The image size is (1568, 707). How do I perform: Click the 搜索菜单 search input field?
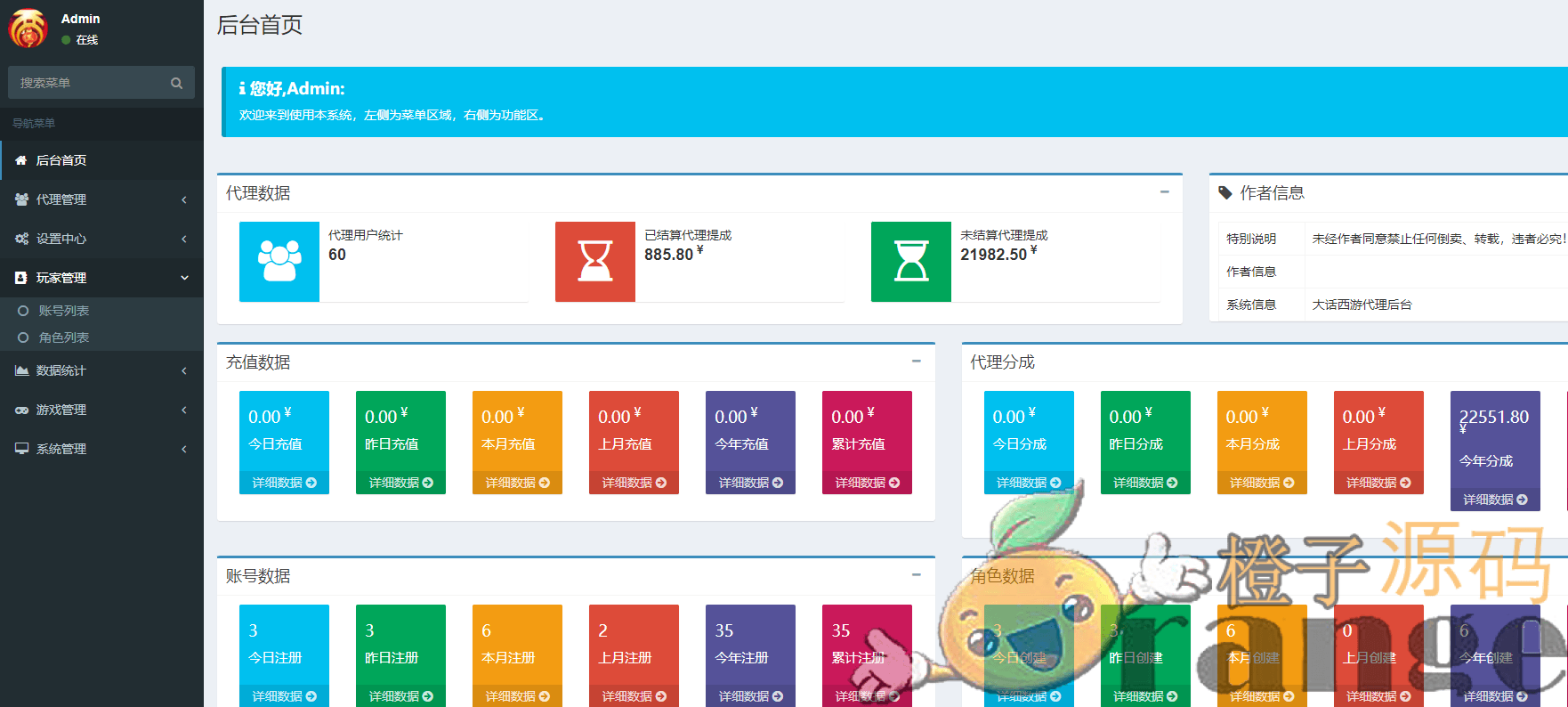89,83
